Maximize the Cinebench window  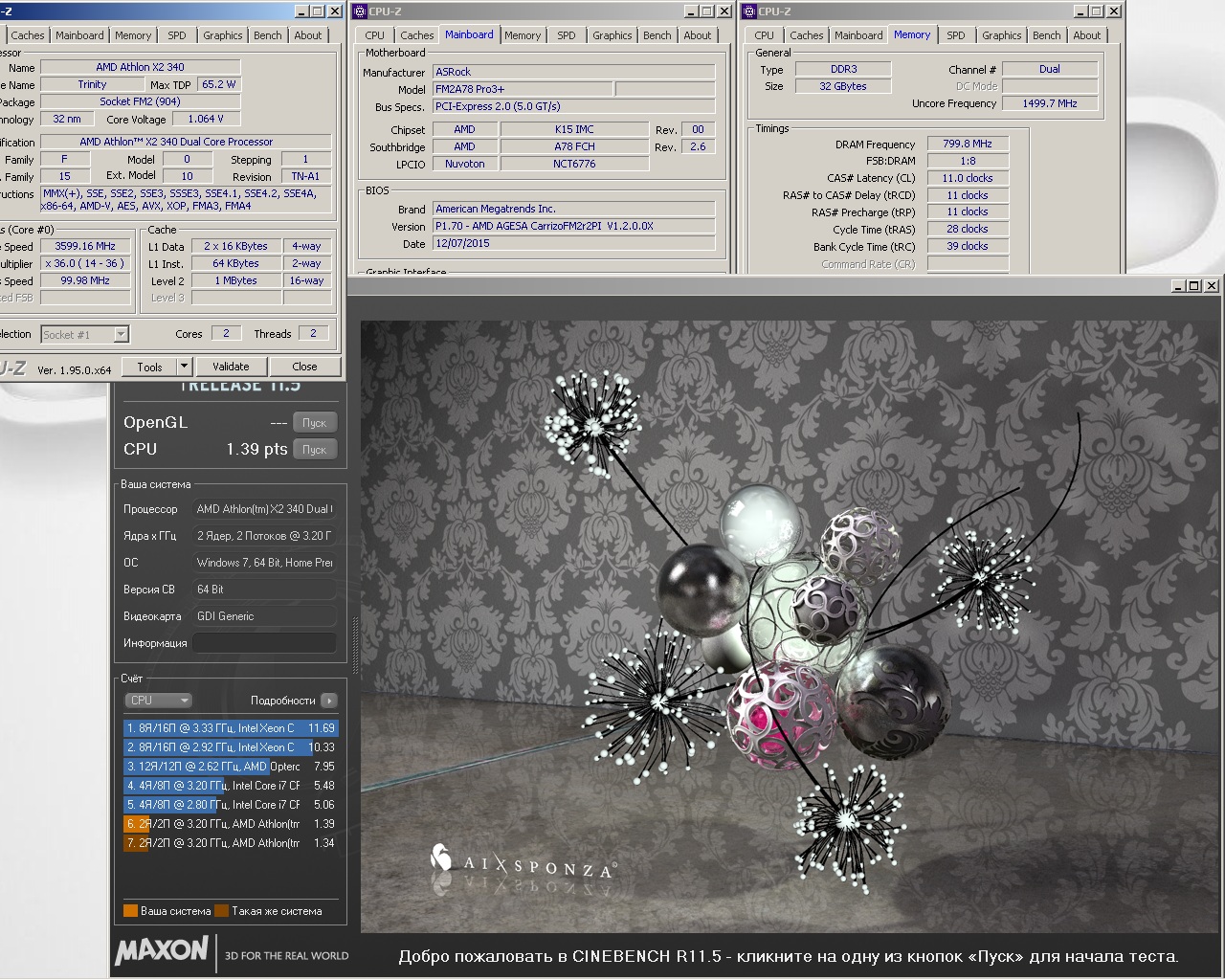coord(1194,285)
